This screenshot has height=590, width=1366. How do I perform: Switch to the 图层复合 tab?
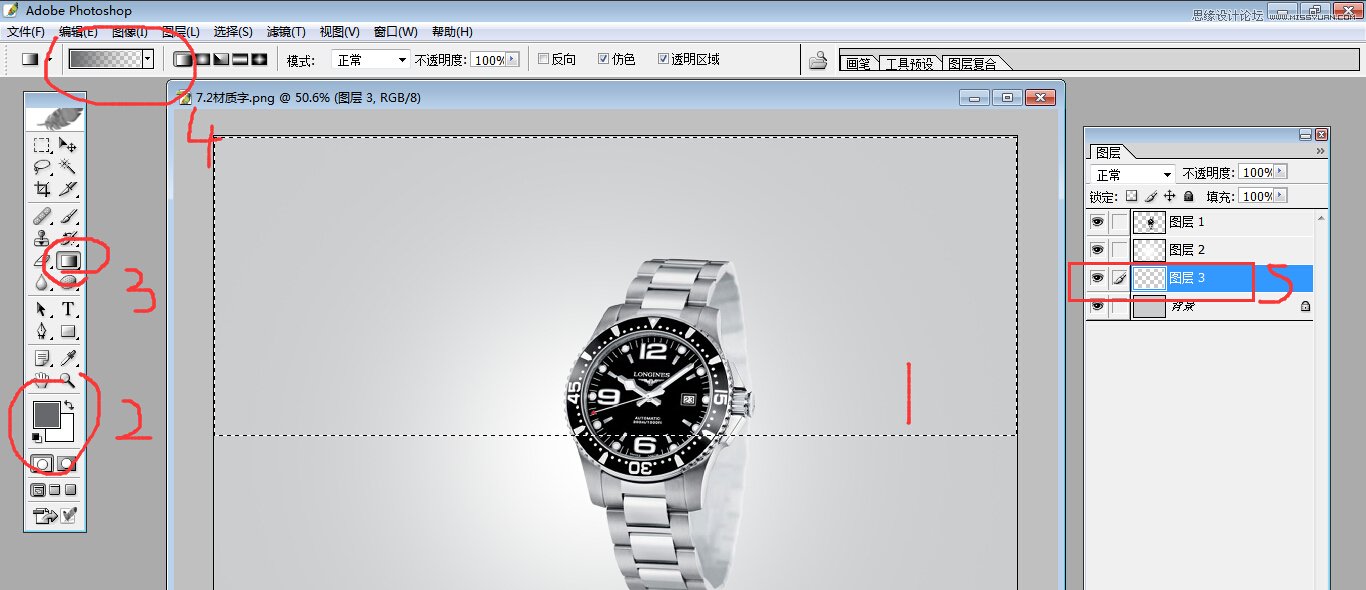coord(973,63)
